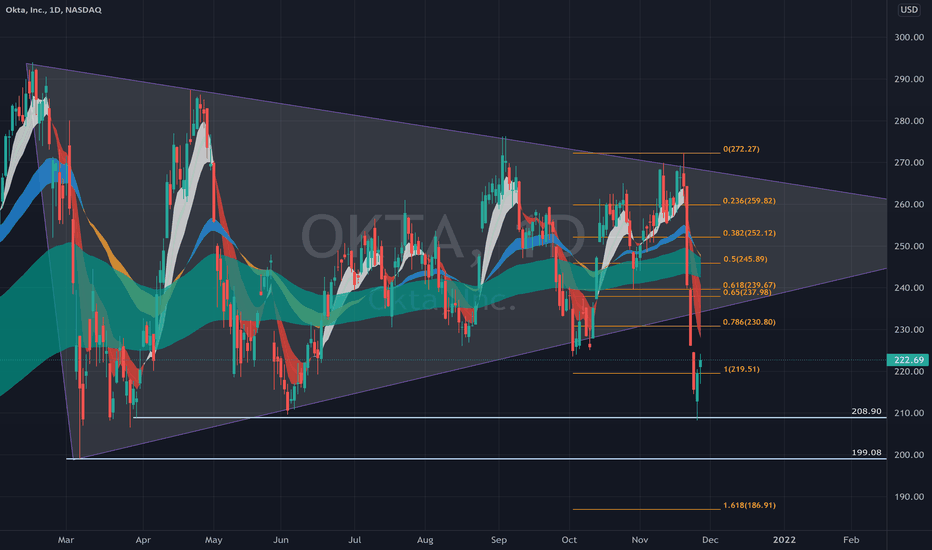The image size is (932, 550).
Task: Select Fibonacci level 0.5(245.89) label
Action: coord(745,259)
